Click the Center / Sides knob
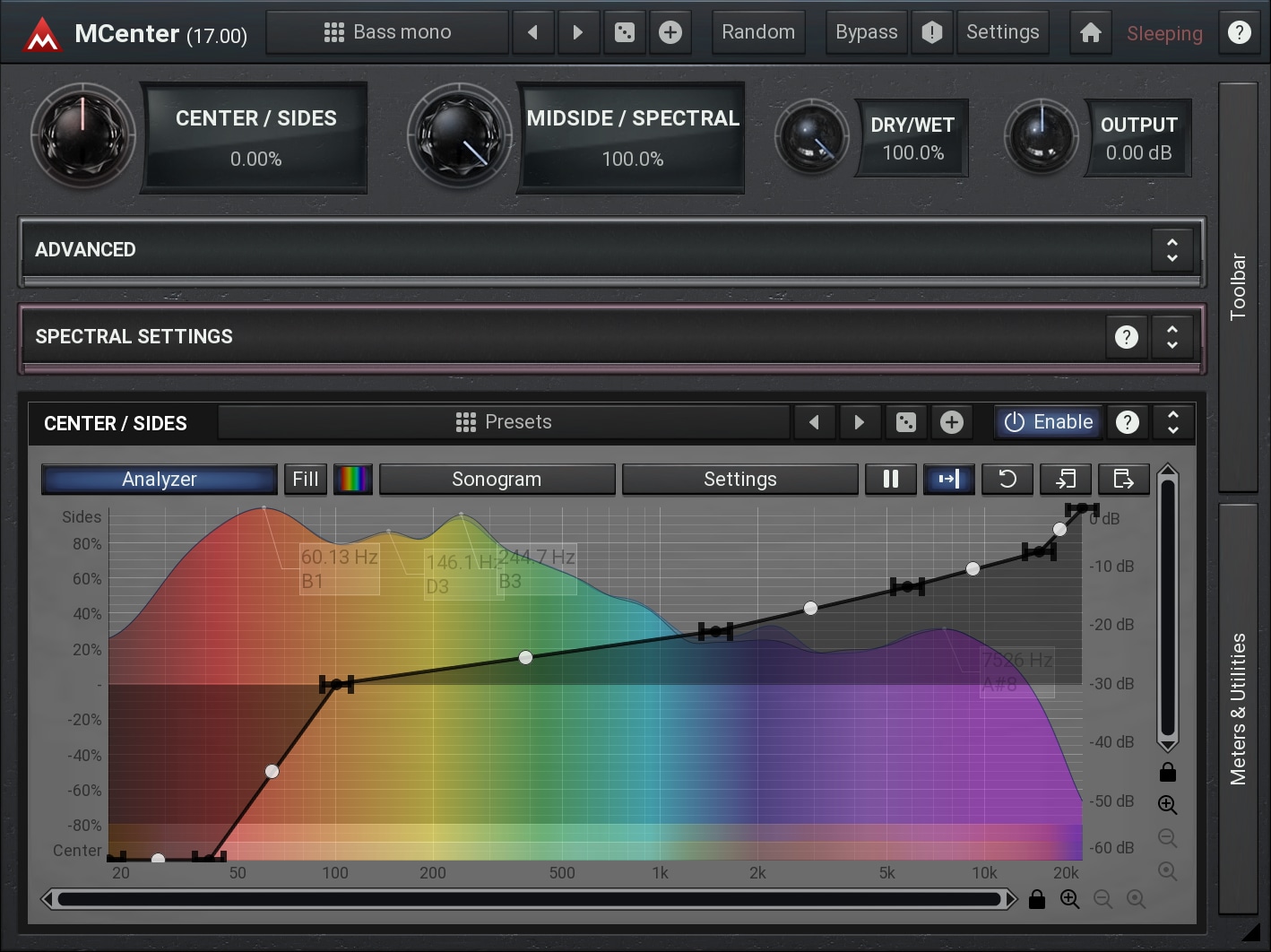 coord(82,136)
